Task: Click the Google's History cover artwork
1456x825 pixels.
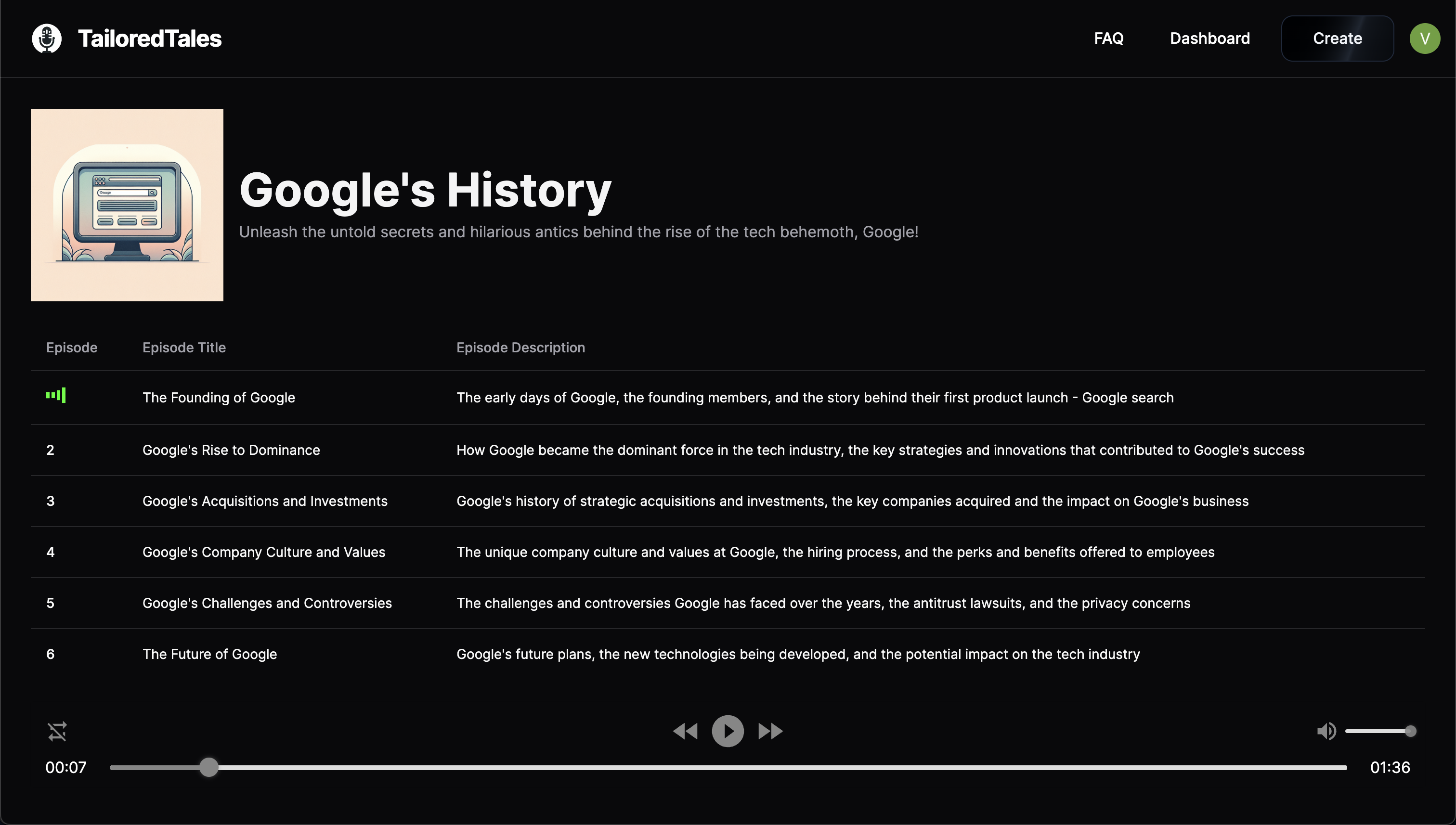Action: coord(127,205)
